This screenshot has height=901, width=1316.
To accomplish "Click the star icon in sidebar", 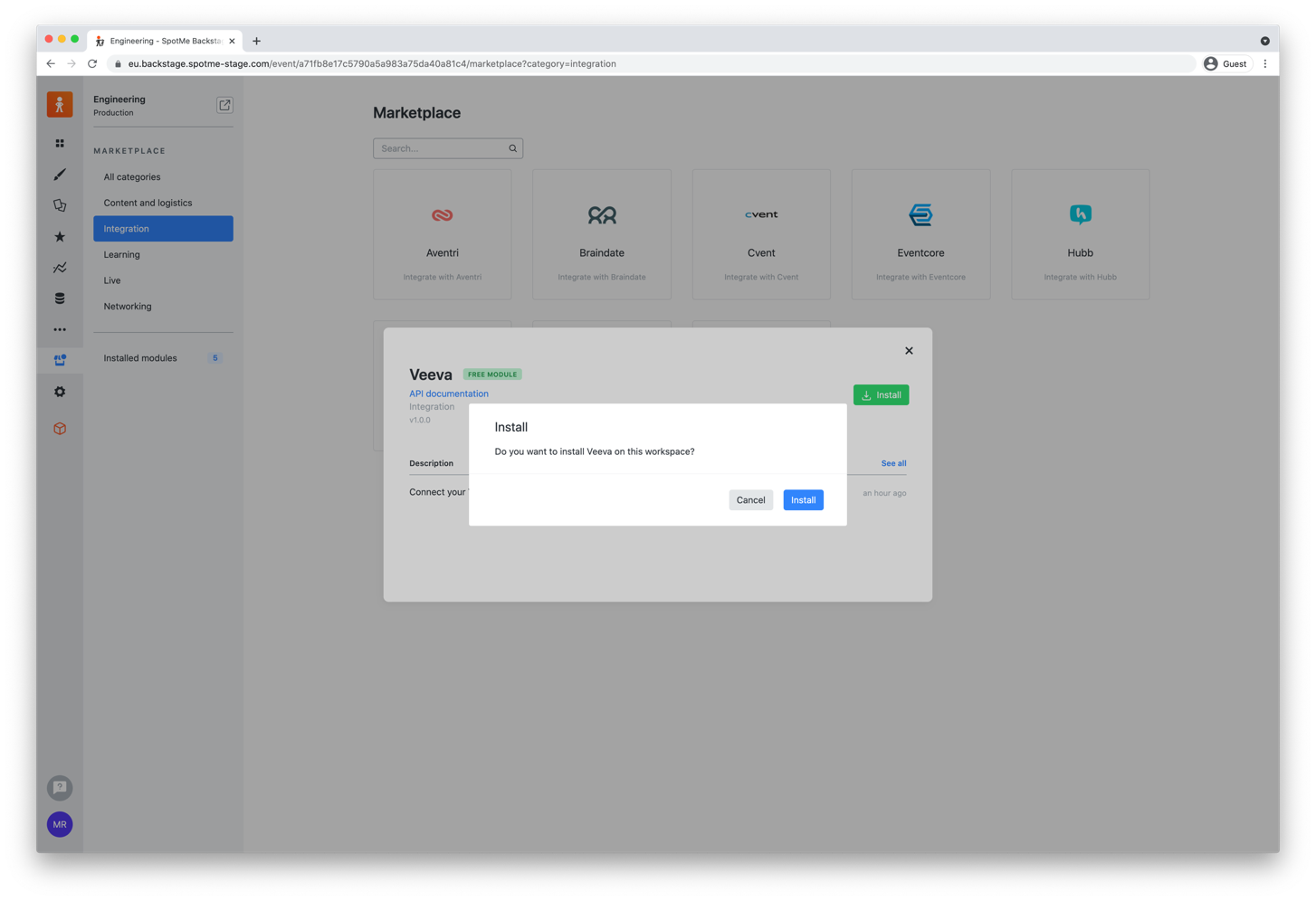I will (60, 237).
